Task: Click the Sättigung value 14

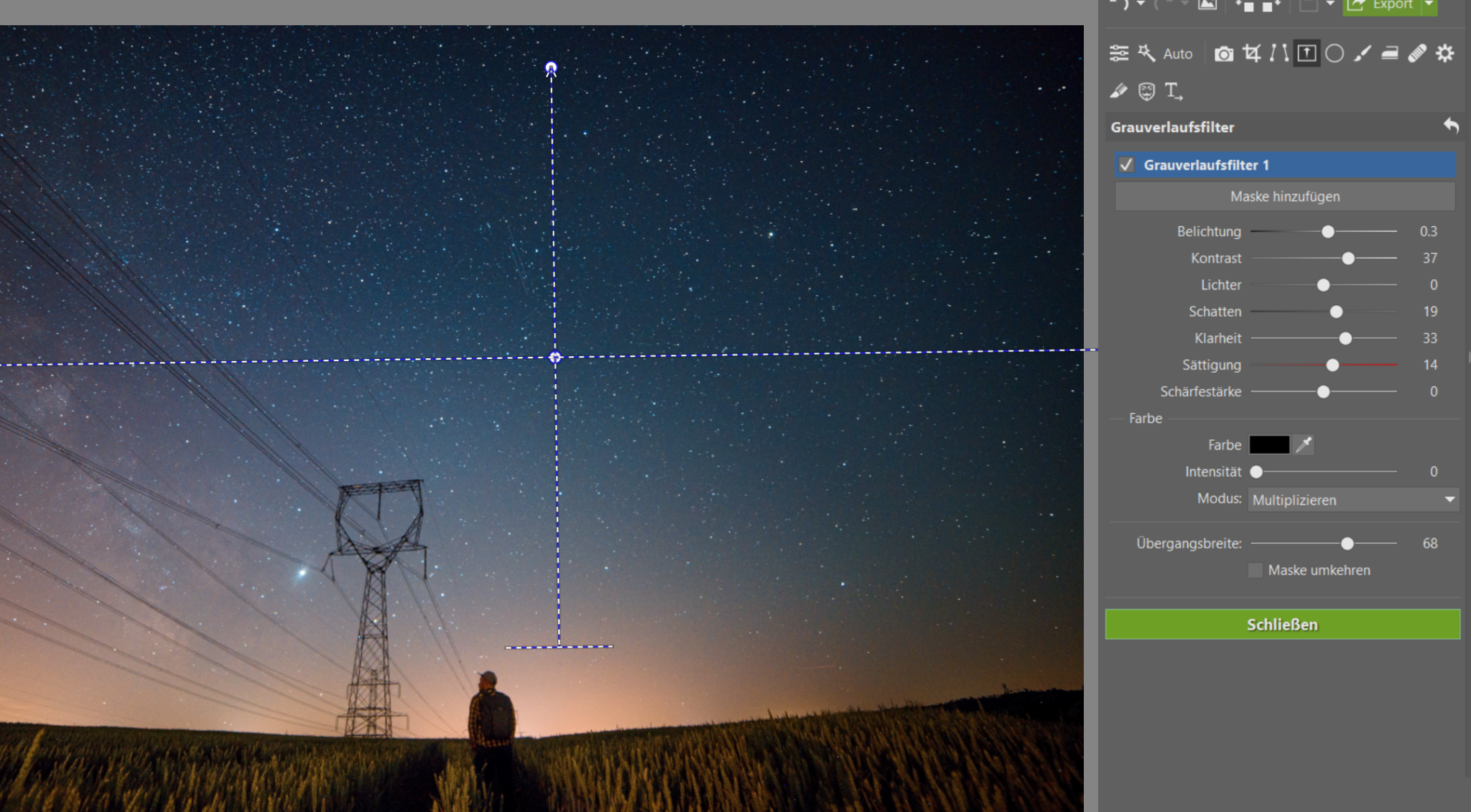Action: point(1430,365)
